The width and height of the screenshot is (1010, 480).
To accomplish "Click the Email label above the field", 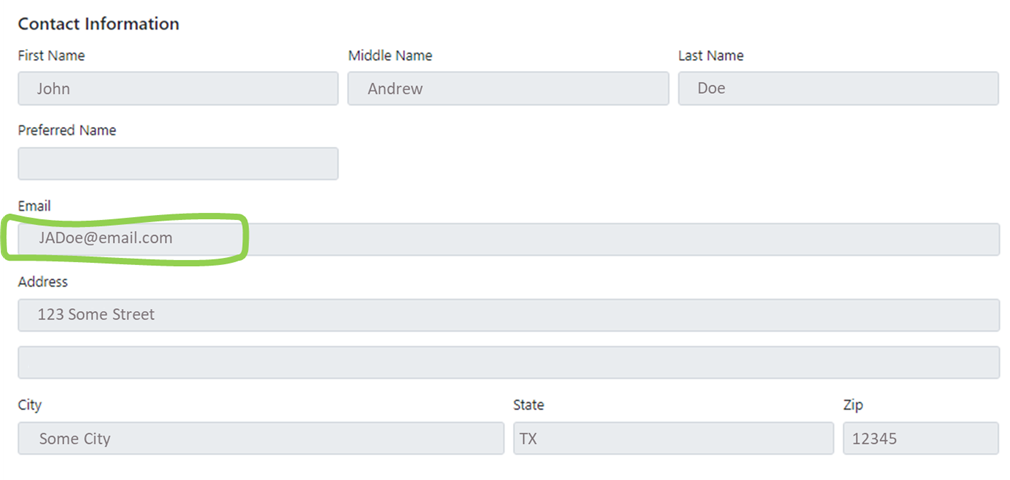I will pos(34,206).
